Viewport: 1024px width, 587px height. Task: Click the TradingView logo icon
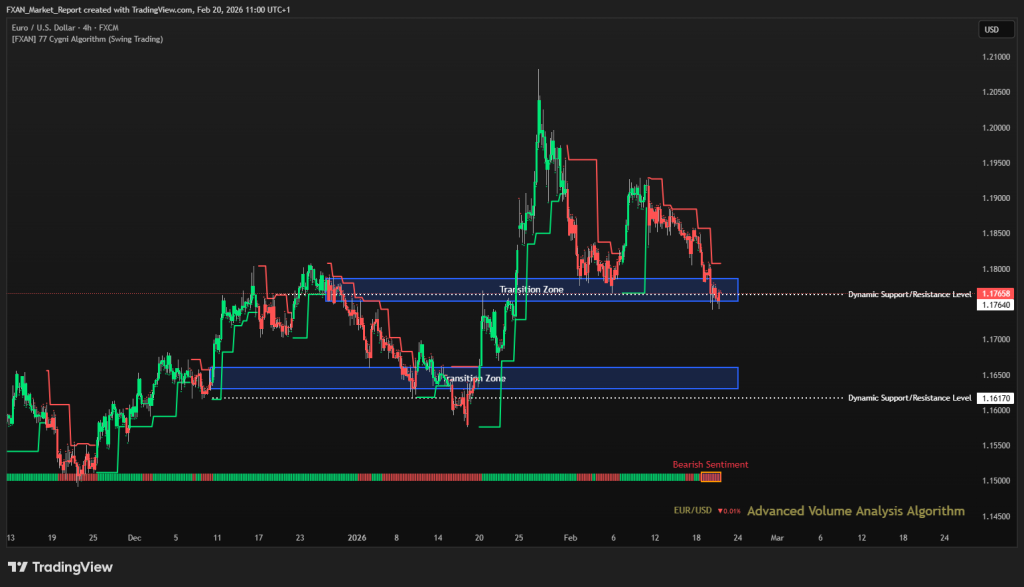19,567
